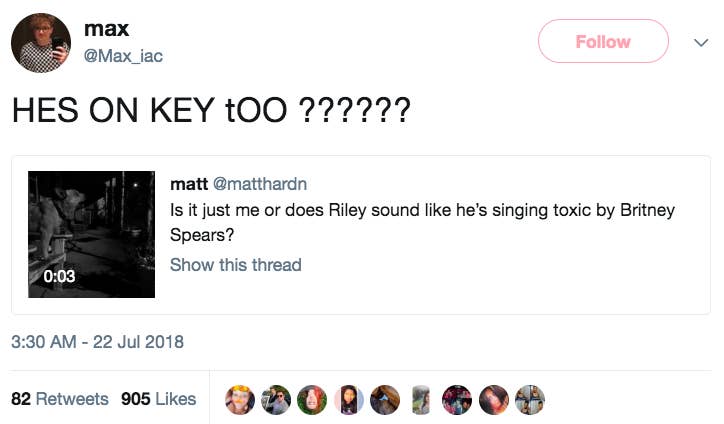Click the "max" display name
The image size is (724, 424).
(x=105, y=30)
